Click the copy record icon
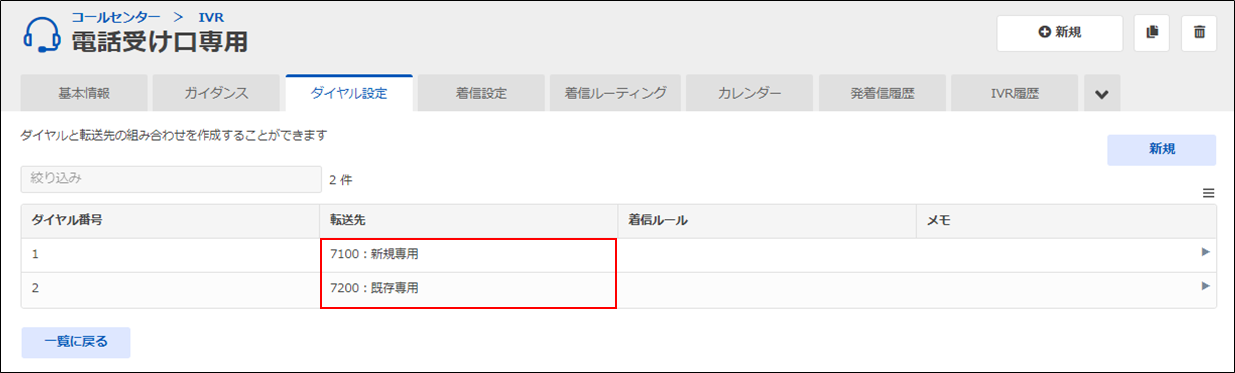Viewport: 1235px width, 373px height. 1151,33
